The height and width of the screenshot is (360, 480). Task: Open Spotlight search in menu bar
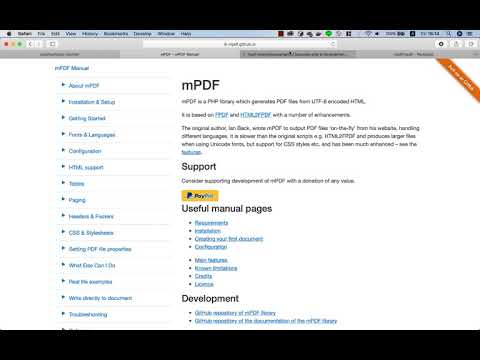click(449, 34)
